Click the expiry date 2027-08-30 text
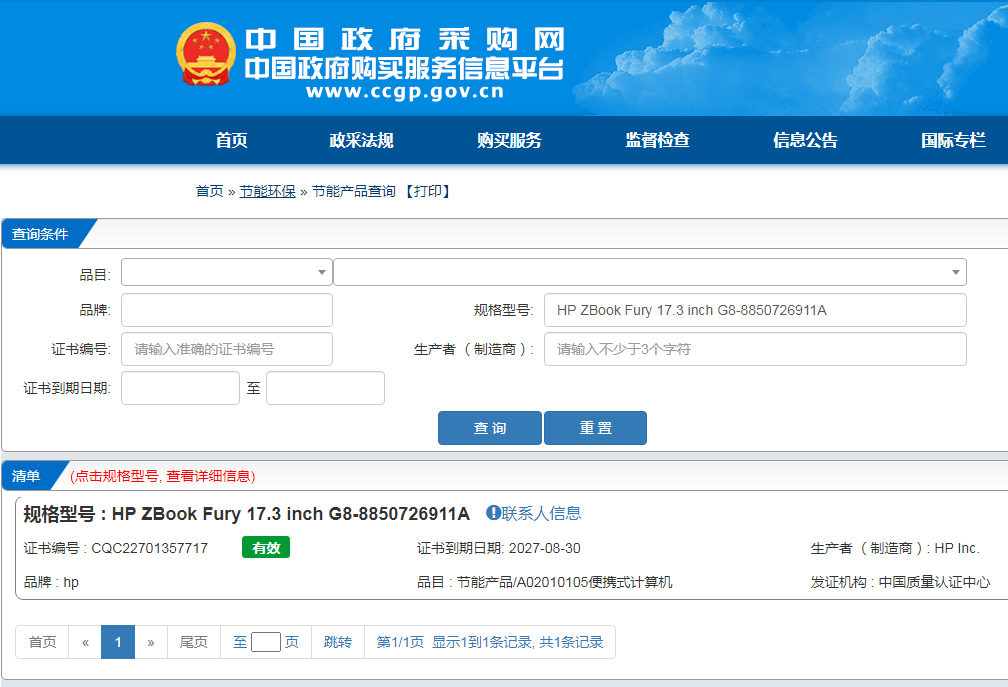Viewport: 1008px width, 687px height. pos(544,548)
